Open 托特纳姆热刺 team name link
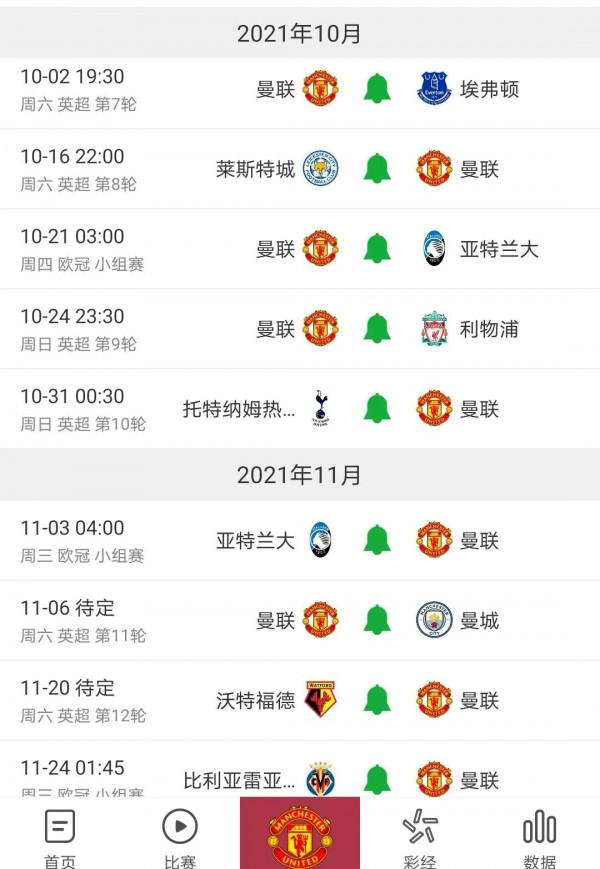The height and width of the screenshot is (869, 600). coord(240,409)
